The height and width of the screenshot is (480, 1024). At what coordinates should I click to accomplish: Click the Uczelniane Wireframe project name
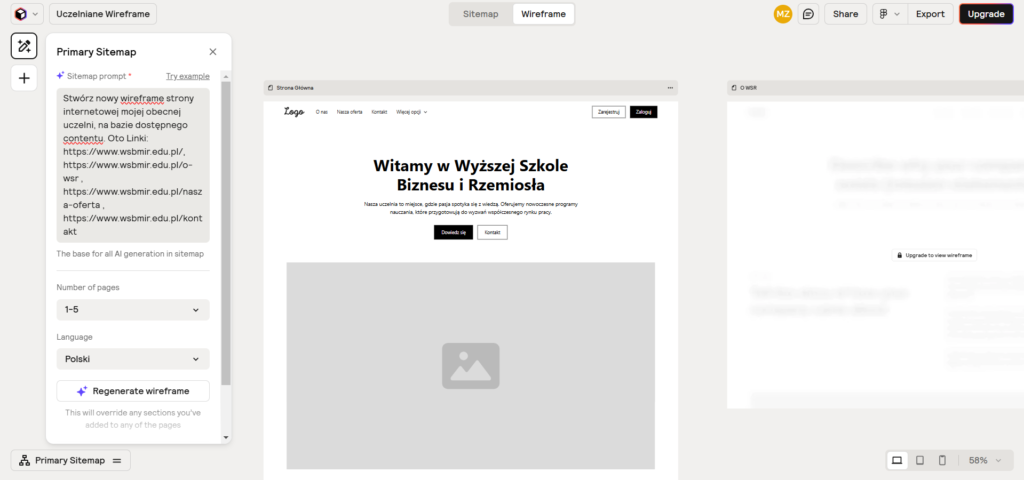103,14
